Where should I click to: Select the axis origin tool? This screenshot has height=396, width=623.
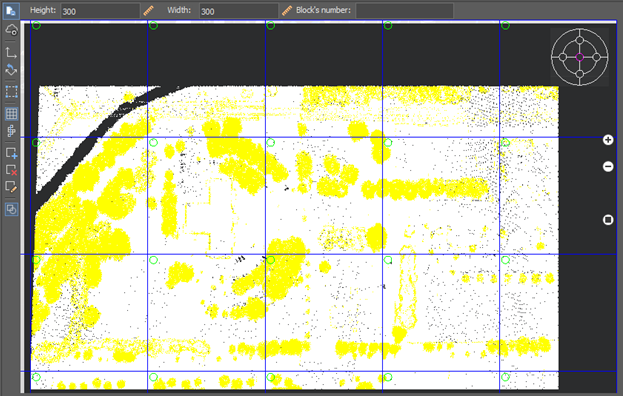(11, 52)
